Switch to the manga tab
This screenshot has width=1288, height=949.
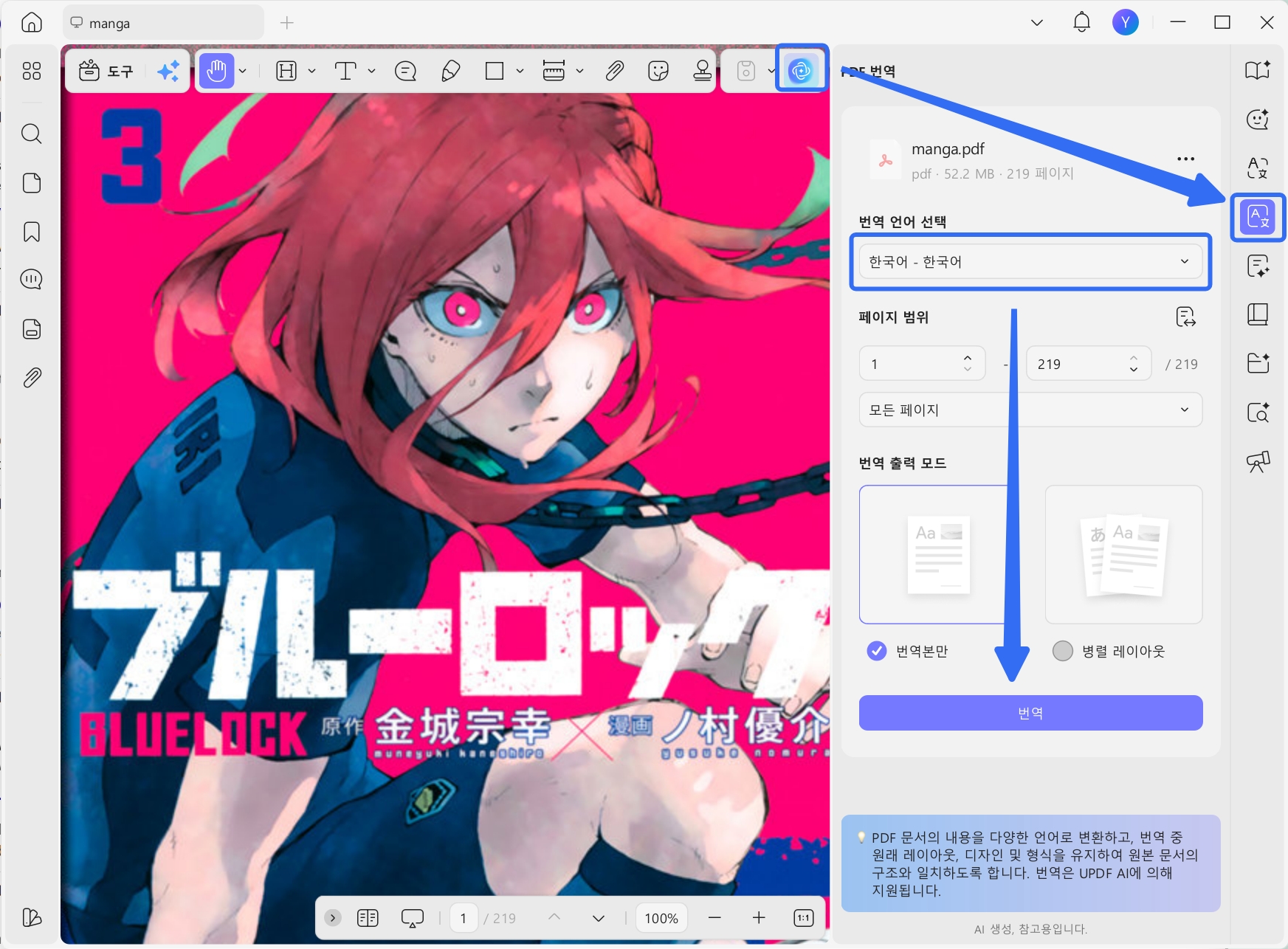[x=164, y=23]
